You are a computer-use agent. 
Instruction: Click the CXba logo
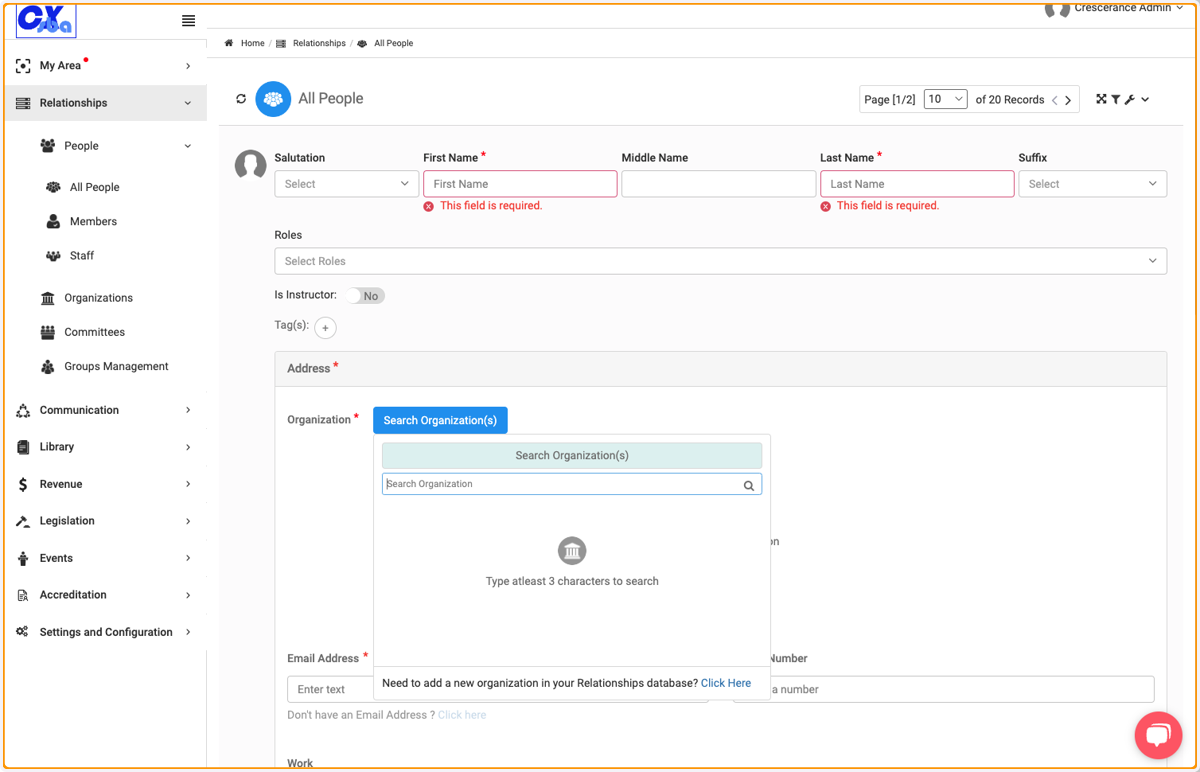pyautogui.click(x=46, y=20)
